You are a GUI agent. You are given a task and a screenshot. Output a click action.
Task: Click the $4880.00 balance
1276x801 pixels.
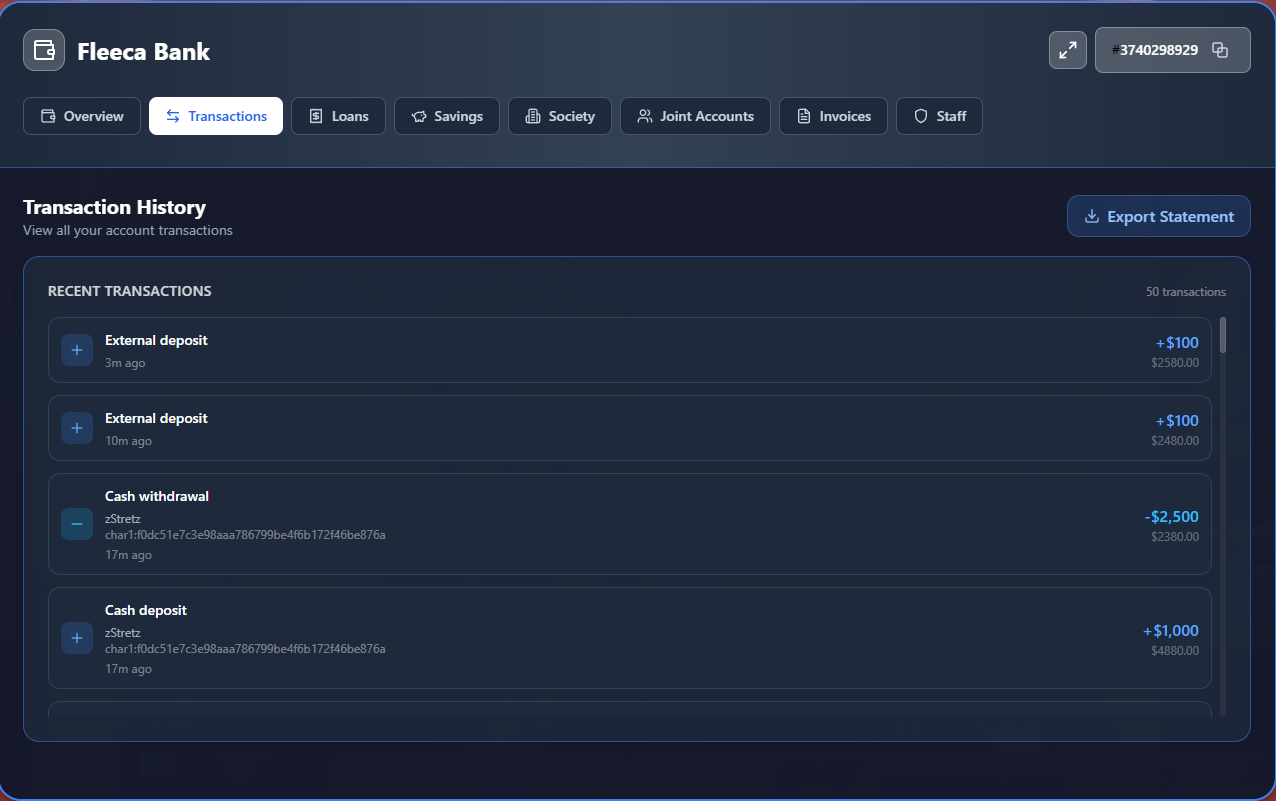(1175, 651)
